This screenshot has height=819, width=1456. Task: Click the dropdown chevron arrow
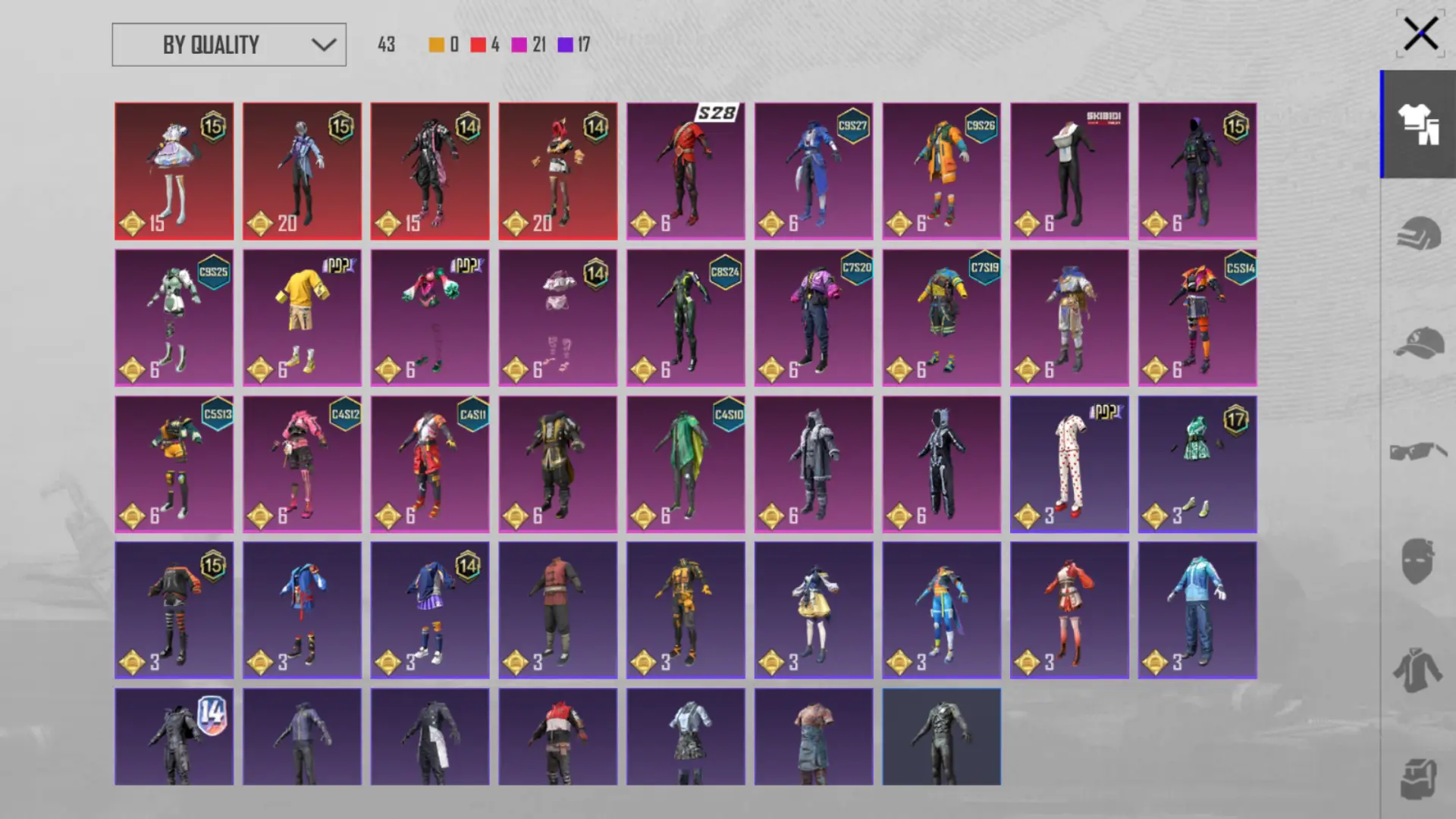324,45
